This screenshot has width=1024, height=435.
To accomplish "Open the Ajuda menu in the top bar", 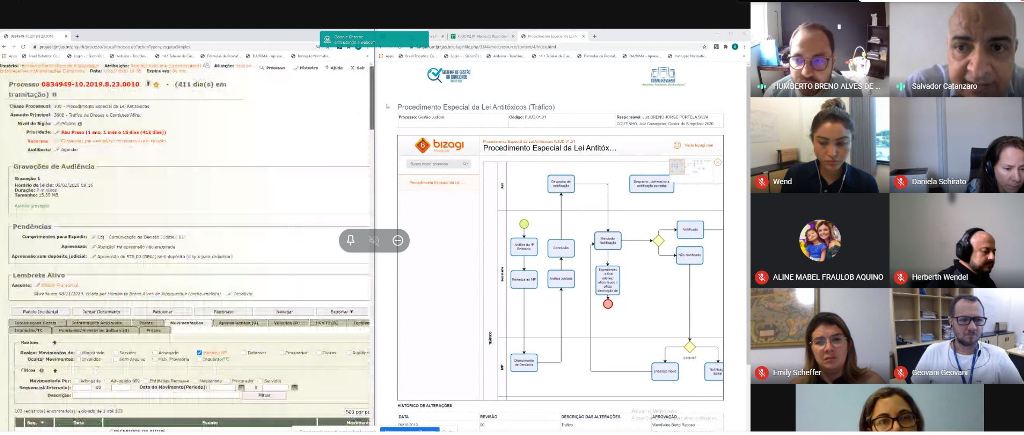I will click(334, 67).
